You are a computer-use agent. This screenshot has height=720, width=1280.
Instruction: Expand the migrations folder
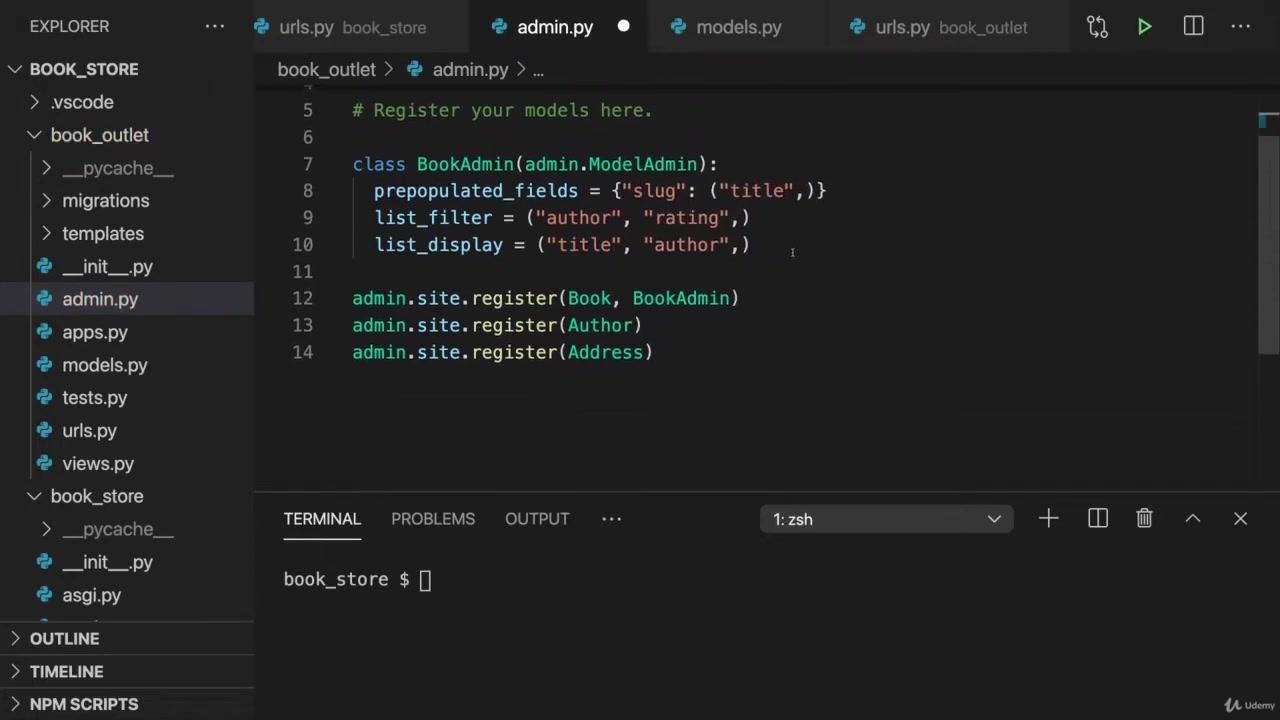[105, 201]
